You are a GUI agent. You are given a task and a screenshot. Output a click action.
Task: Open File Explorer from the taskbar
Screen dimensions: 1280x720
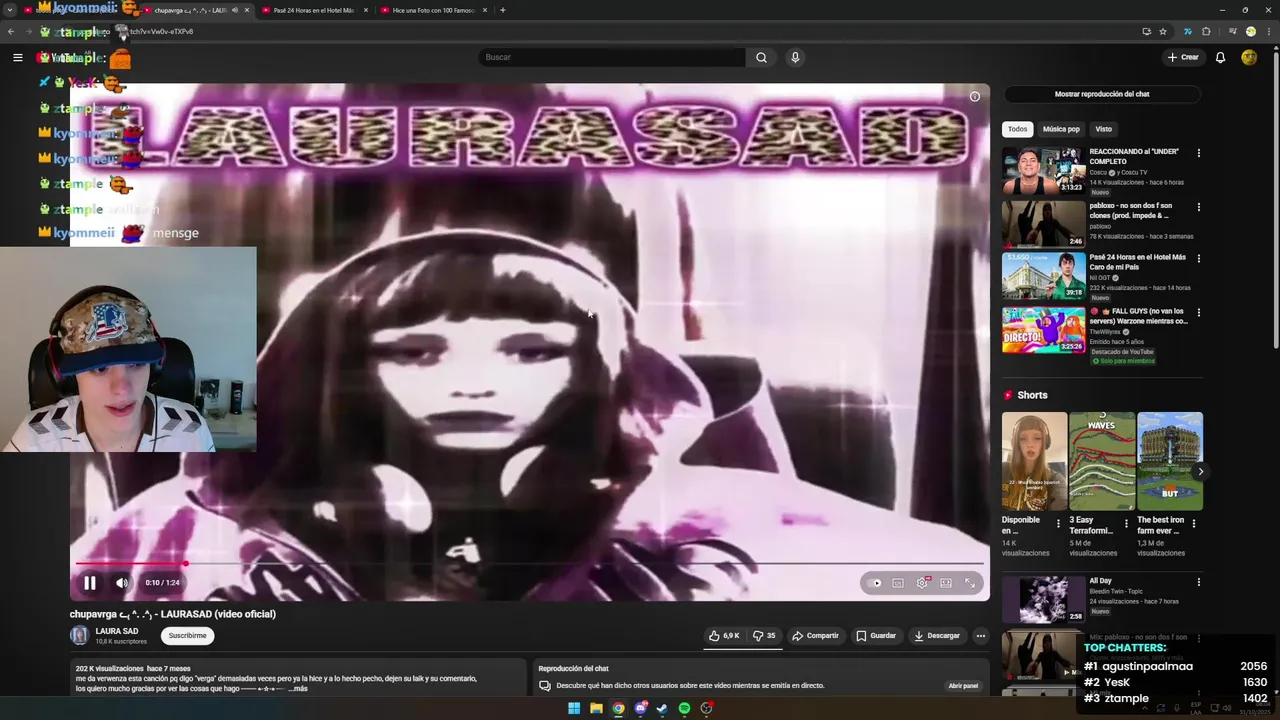tap(596, 708)
